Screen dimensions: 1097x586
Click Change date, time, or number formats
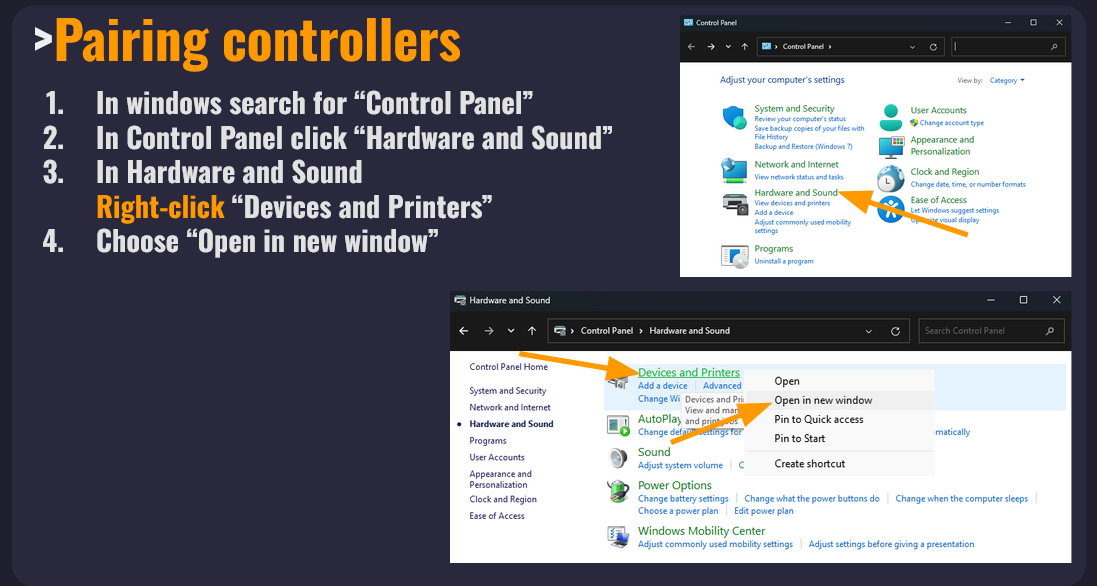(x=968, y=185)
